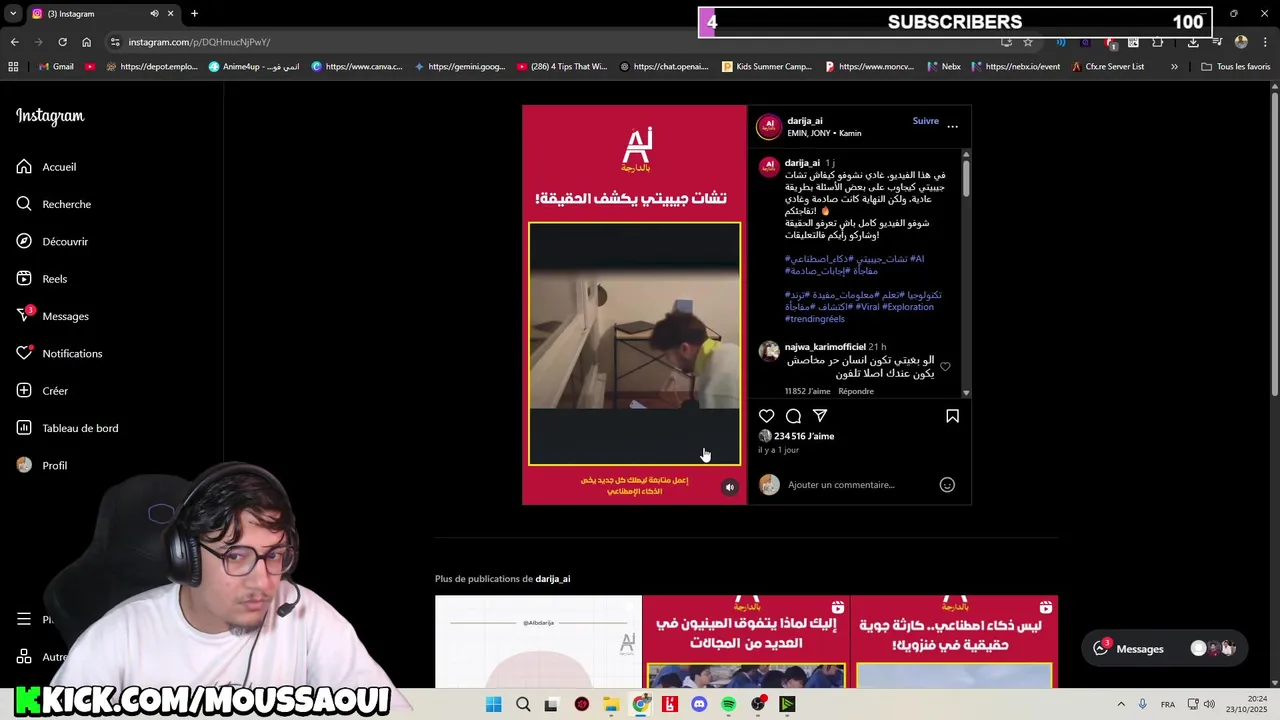Go to Profil page
The height and width of the screenshot is (720, 1280).
click(42, 466)
